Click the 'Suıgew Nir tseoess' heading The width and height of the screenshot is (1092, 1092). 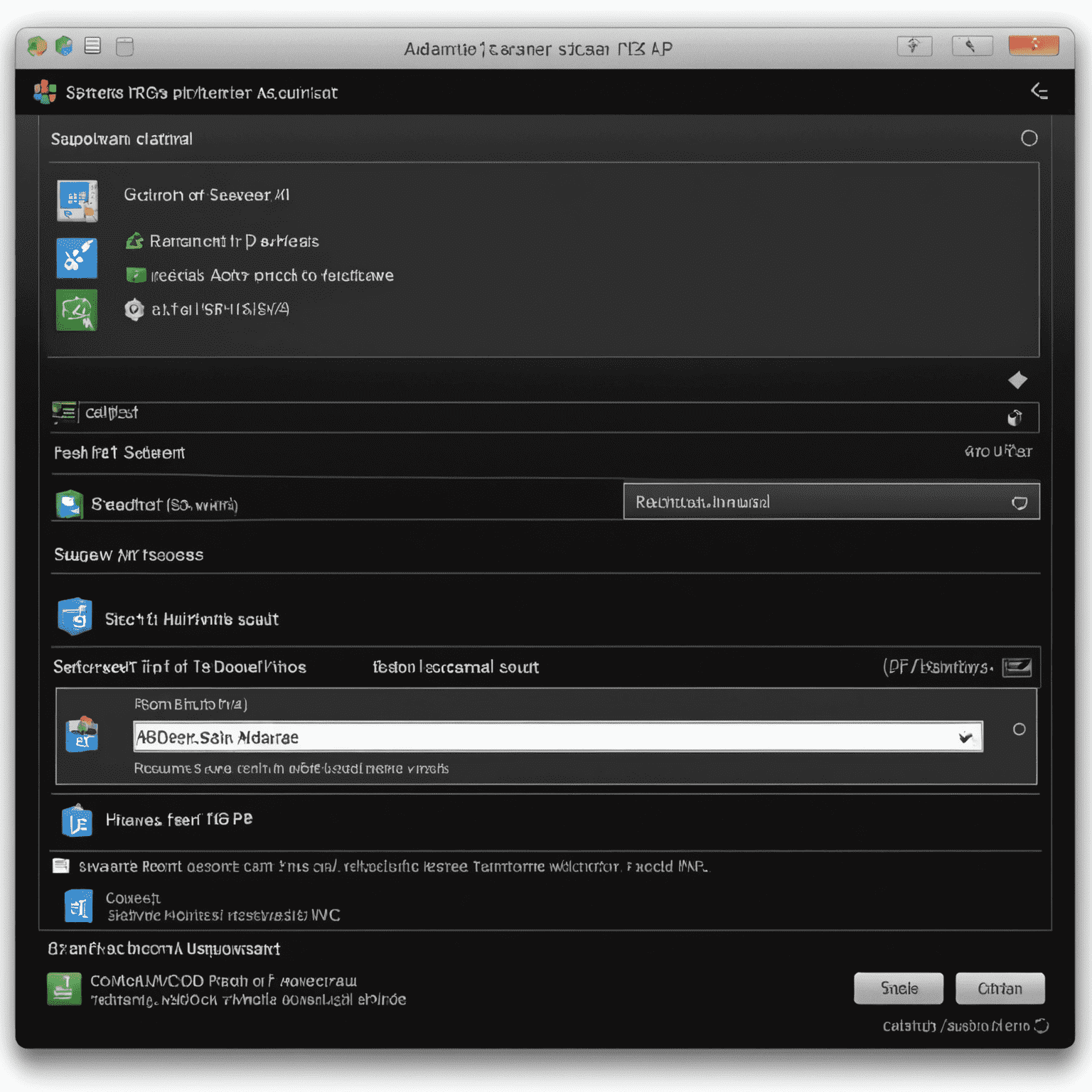click(x=129, y=555)
